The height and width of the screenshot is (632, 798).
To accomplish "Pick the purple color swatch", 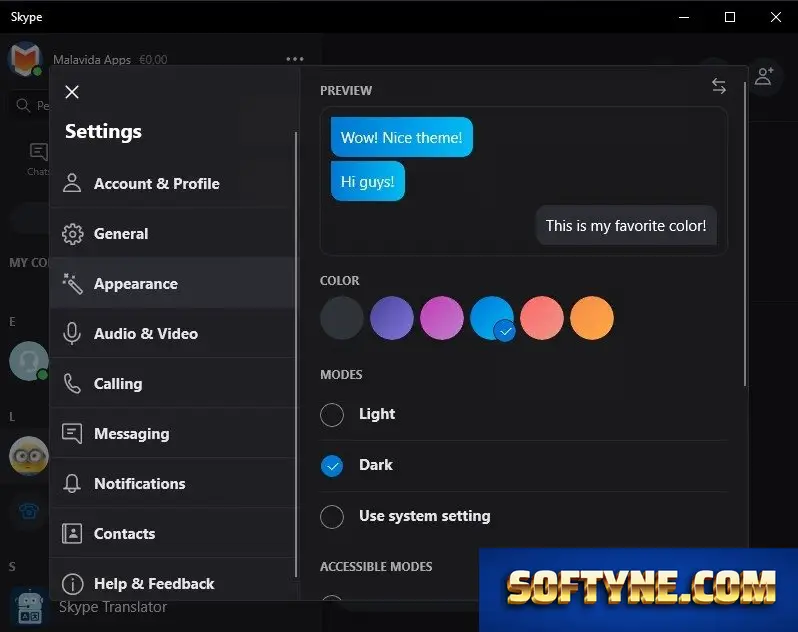I will tap(391, 318).
